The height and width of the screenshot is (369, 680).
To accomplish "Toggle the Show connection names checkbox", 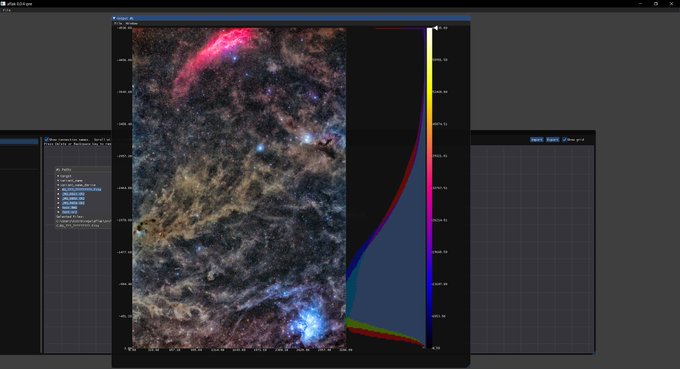I will coord(46,140).
